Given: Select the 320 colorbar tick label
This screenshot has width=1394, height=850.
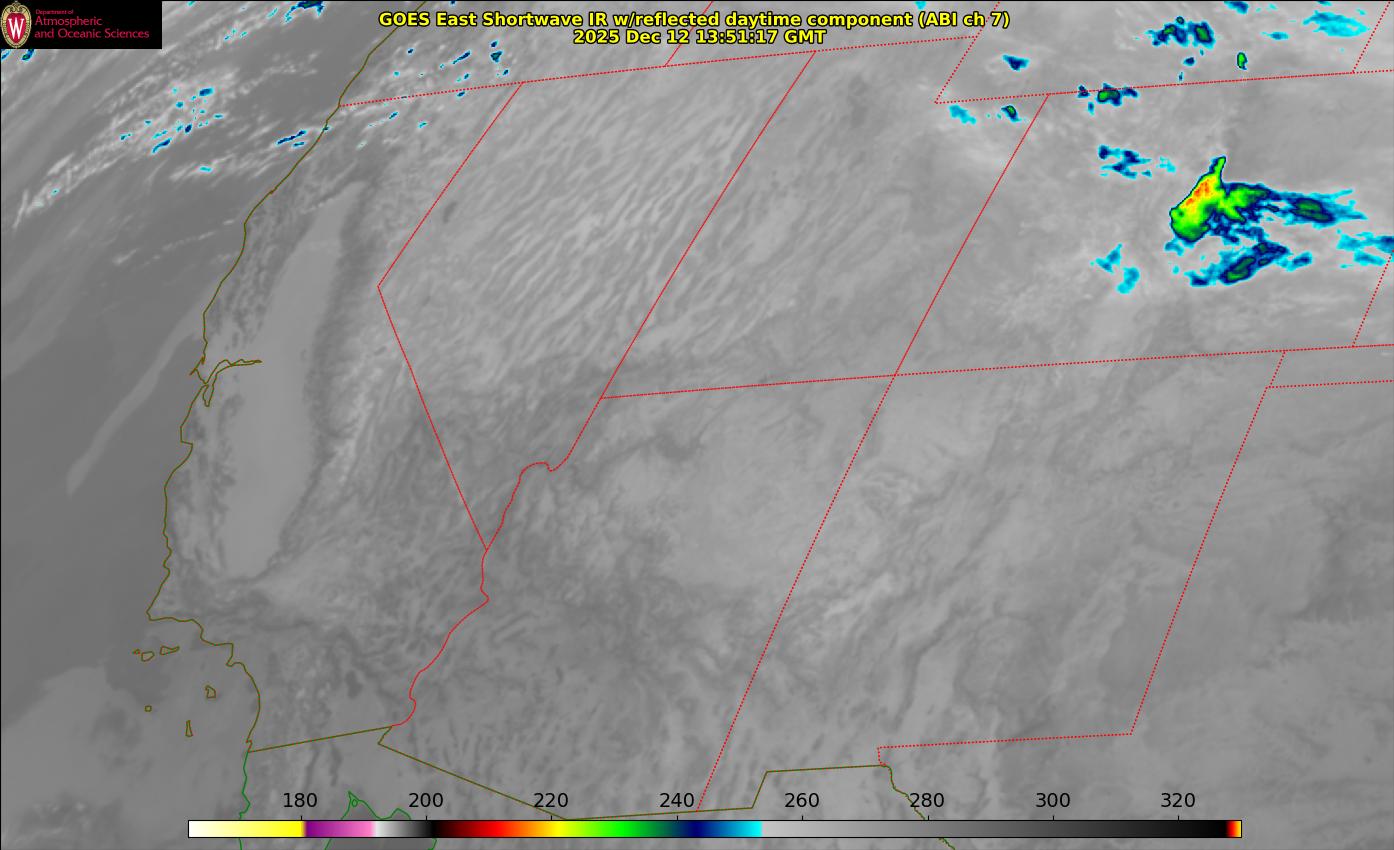Looking at the screenshot, I should tap(1178, 800).
